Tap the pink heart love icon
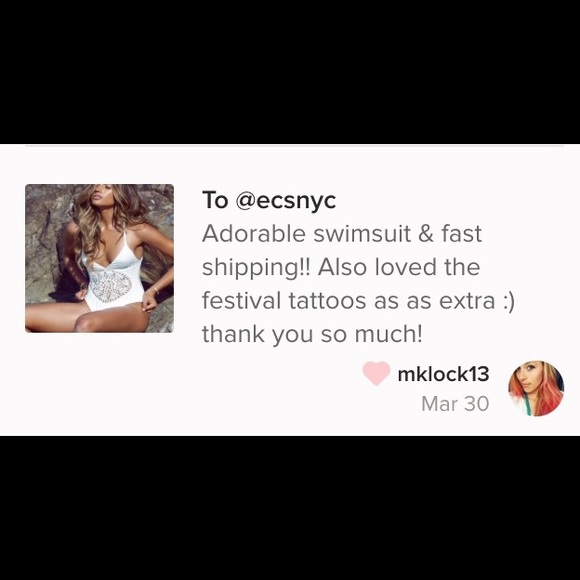Image resolution: width=580 pixels, height=580 pixels. pyautogui.click(x=376, y=373)
